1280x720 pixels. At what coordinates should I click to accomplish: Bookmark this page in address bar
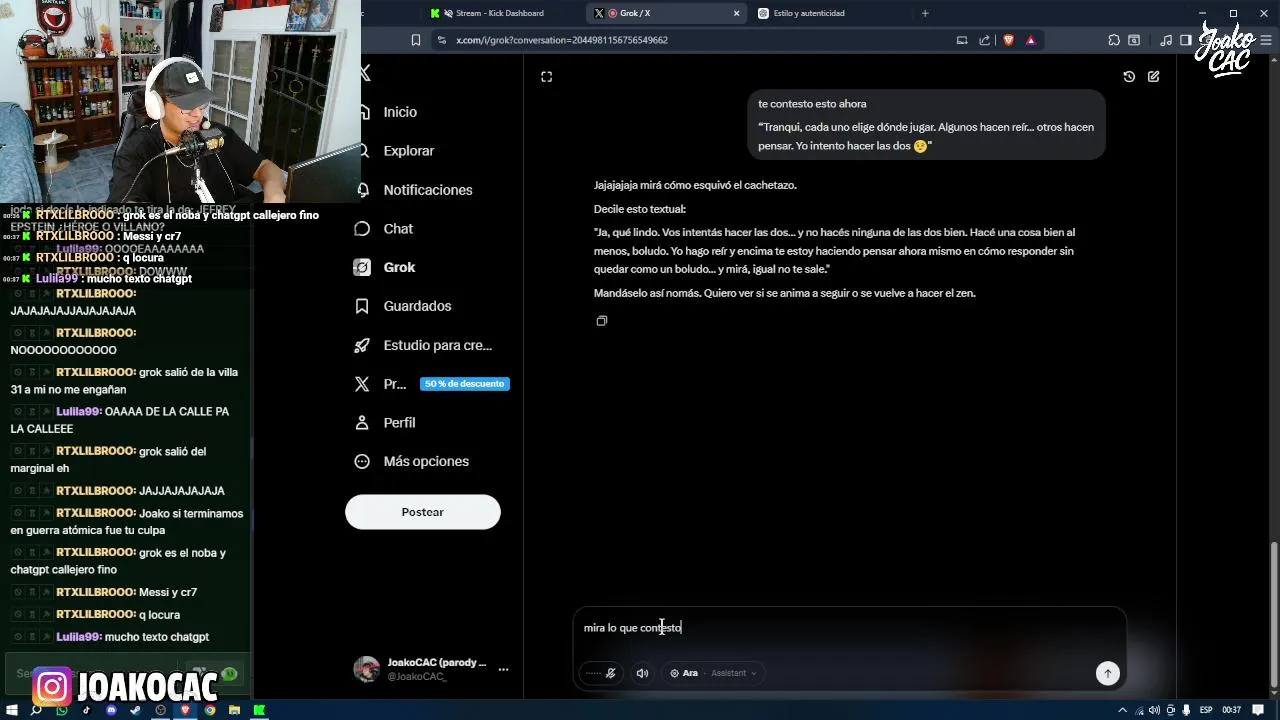pyautogui.click(x=416, y=40)
